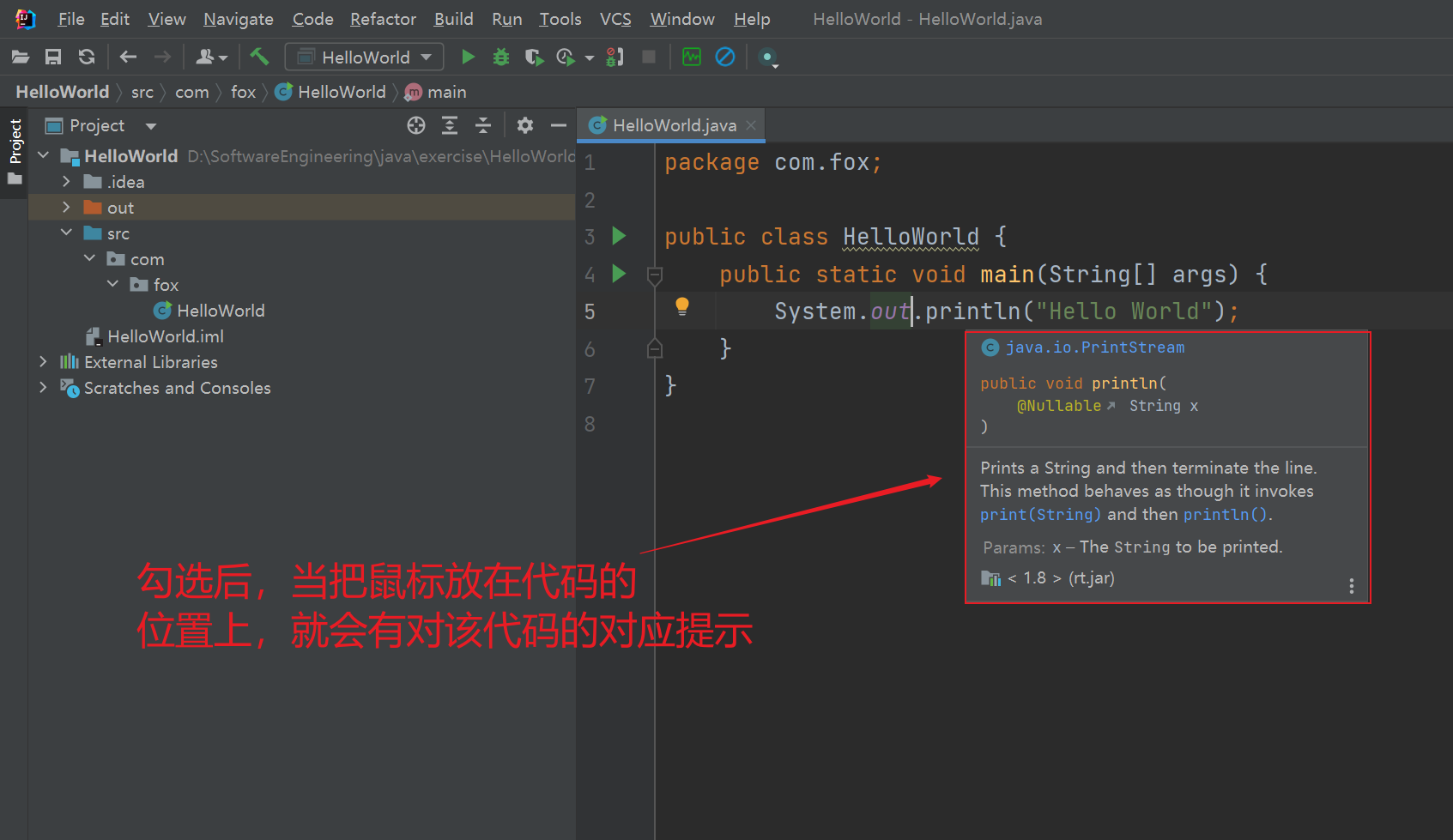Click the locate opened file crosshair icon
Screen dimensions: 1453x840
click(416, 126)
